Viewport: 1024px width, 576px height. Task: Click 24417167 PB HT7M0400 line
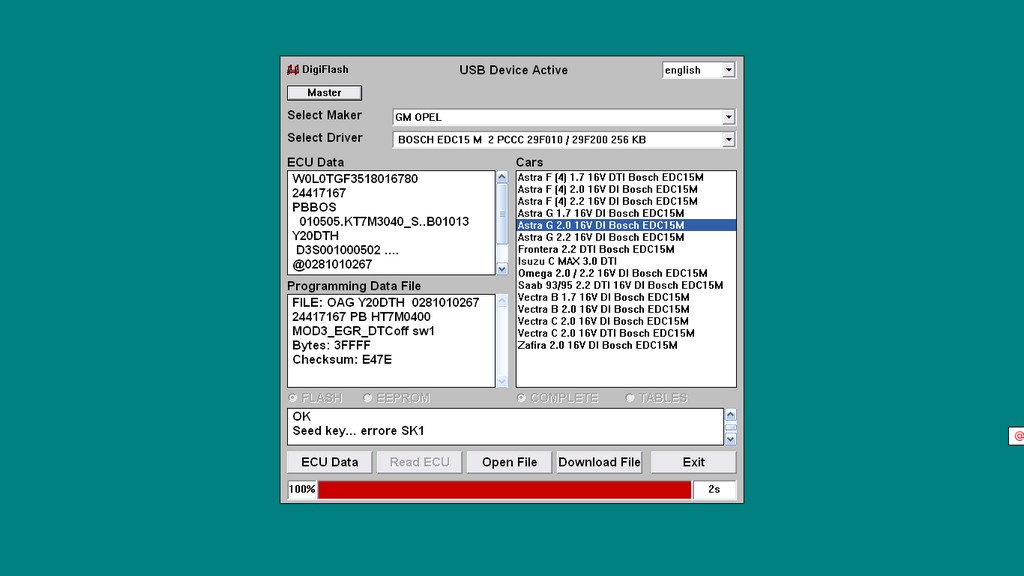pyautogui.click(x=361, y=317)
